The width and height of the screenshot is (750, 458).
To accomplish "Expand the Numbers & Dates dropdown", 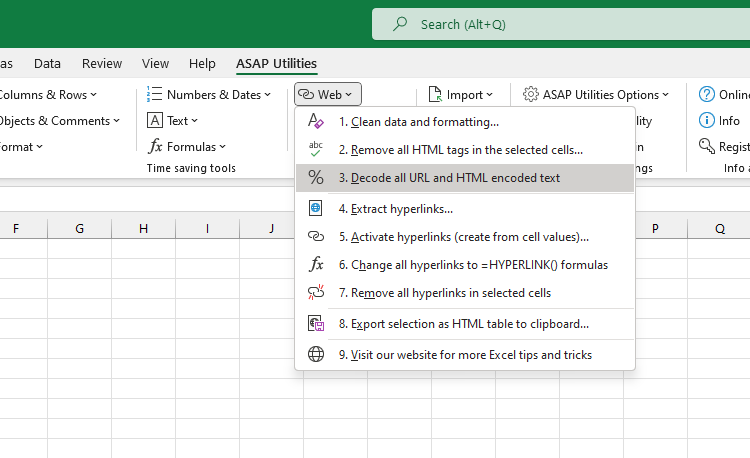I will (x=209, y=94).
